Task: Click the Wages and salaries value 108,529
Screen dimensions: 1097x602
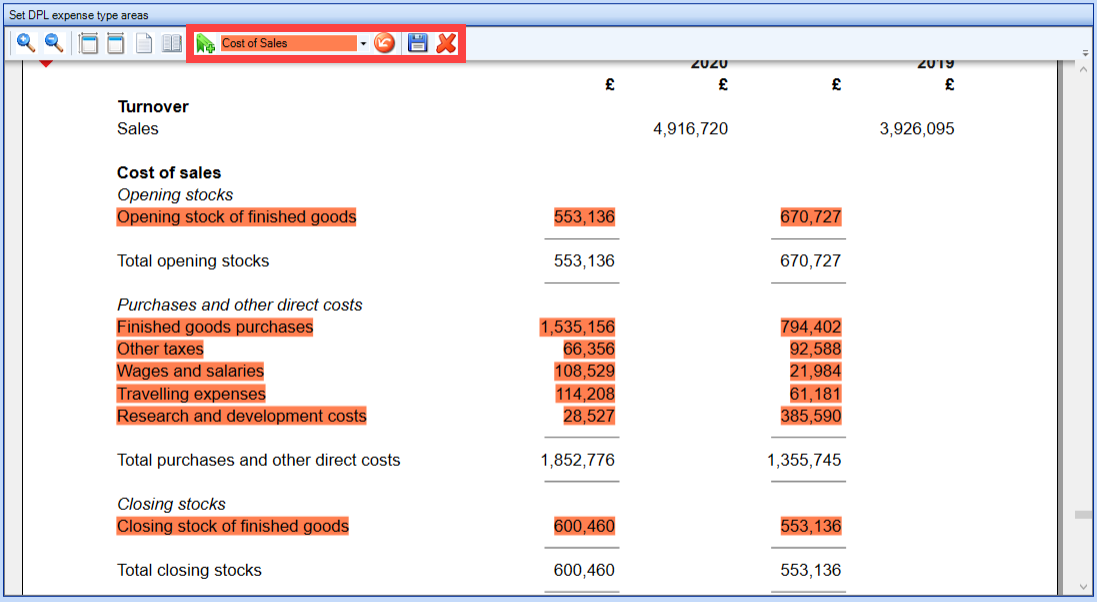Action: pos(584,371)
